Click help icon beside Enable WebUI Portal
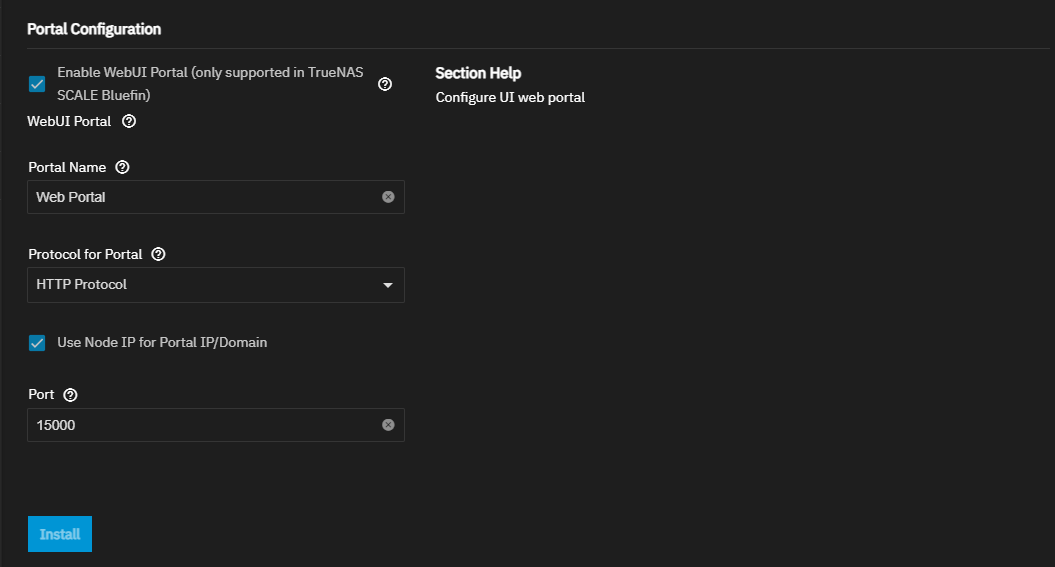This screenshot has height=567, width=1055. tap(385, 84)
